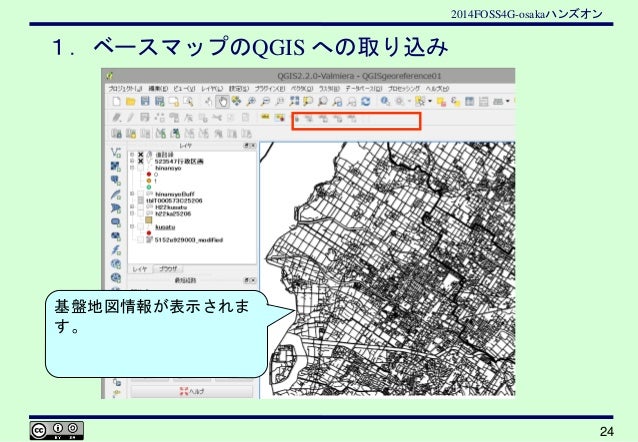Image resolution: width=638 pixels, height=442 pixels.
Task: Click the Zoom to Selection icon
Action: [308, 101]
